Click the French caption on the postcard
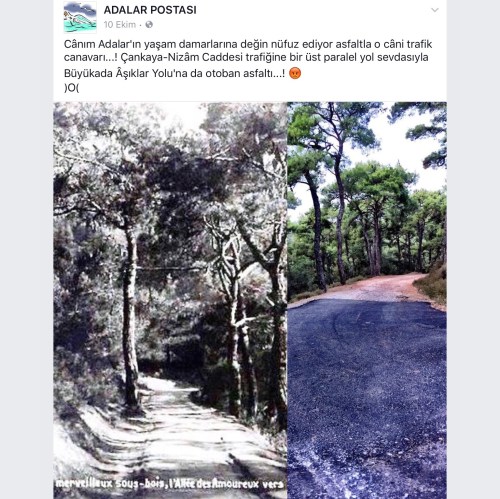This screenshot has height=499, width=500. click(169, 484)
